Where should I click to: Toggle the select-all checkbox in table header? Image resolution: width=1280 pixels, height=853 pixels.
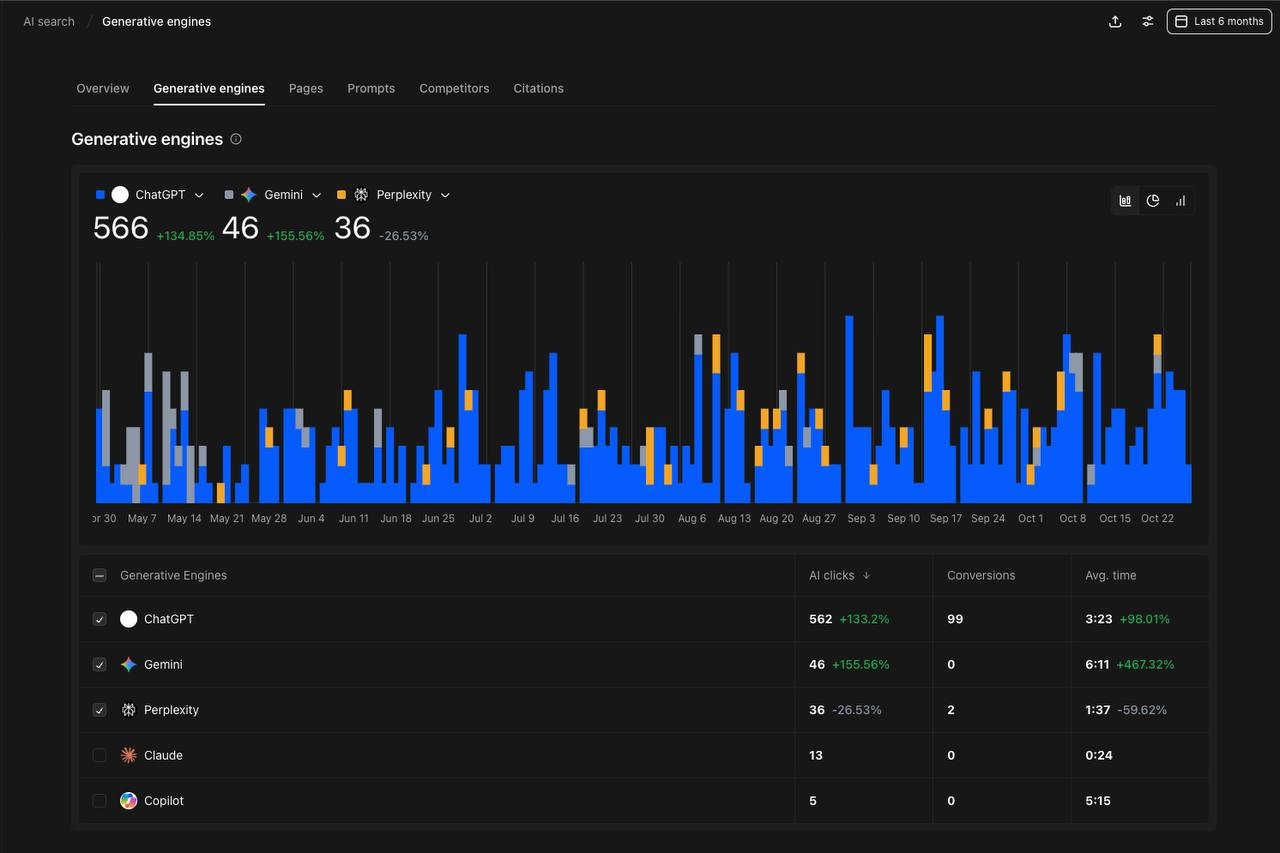[99, 575]
